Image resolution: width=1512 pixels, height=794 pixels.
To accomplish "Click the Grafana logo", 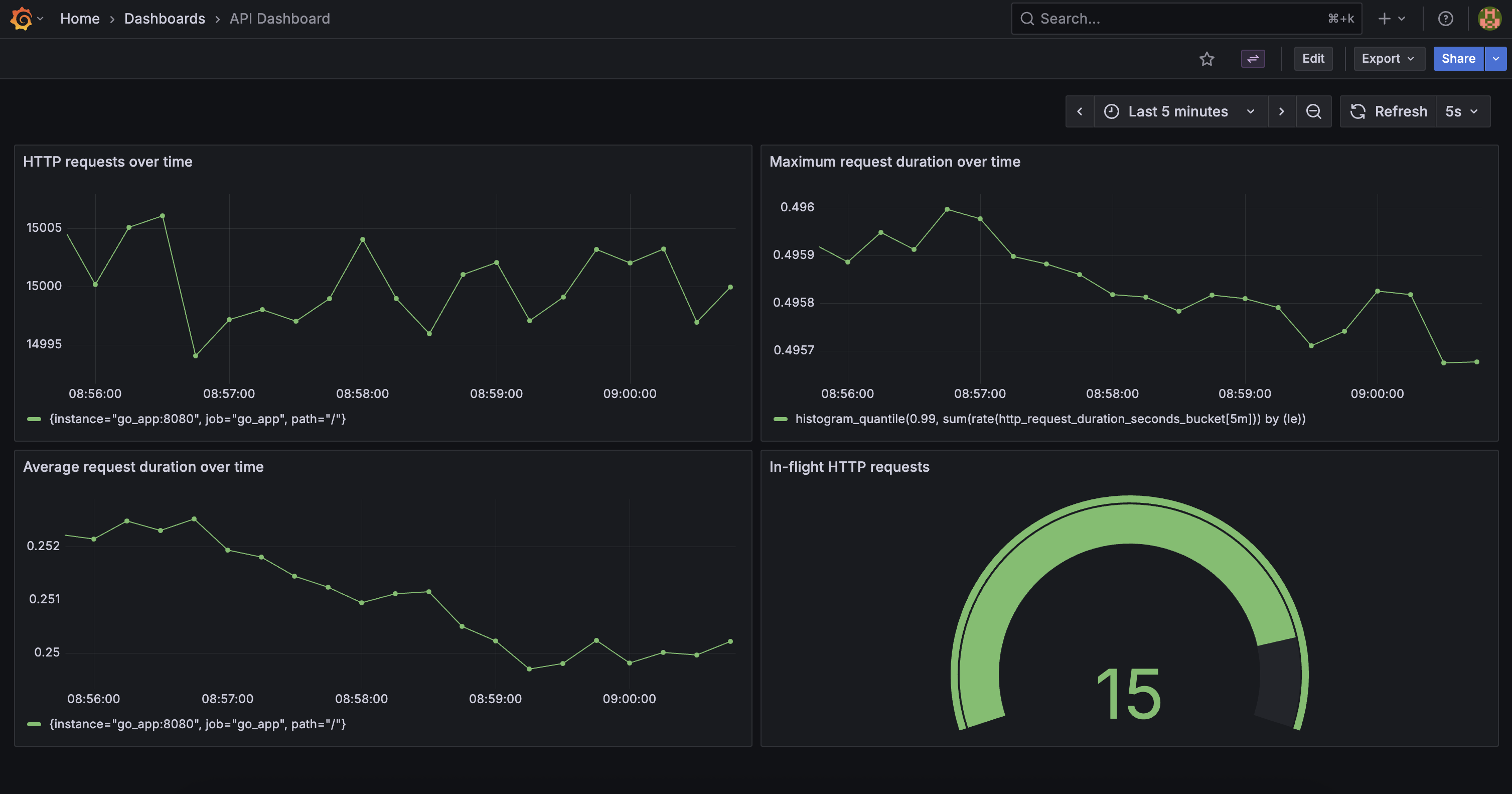I will tap(21, 18).
